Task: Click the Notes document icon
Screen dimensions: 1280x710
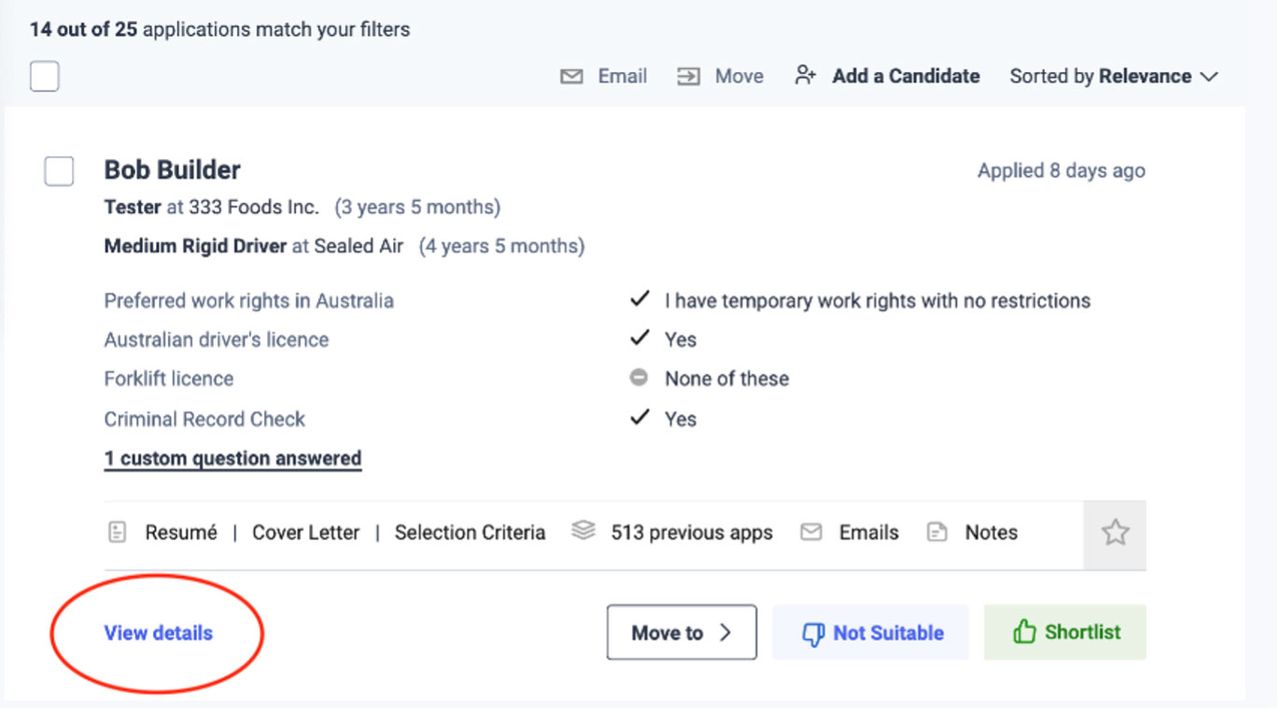Action: pos(937,533)
